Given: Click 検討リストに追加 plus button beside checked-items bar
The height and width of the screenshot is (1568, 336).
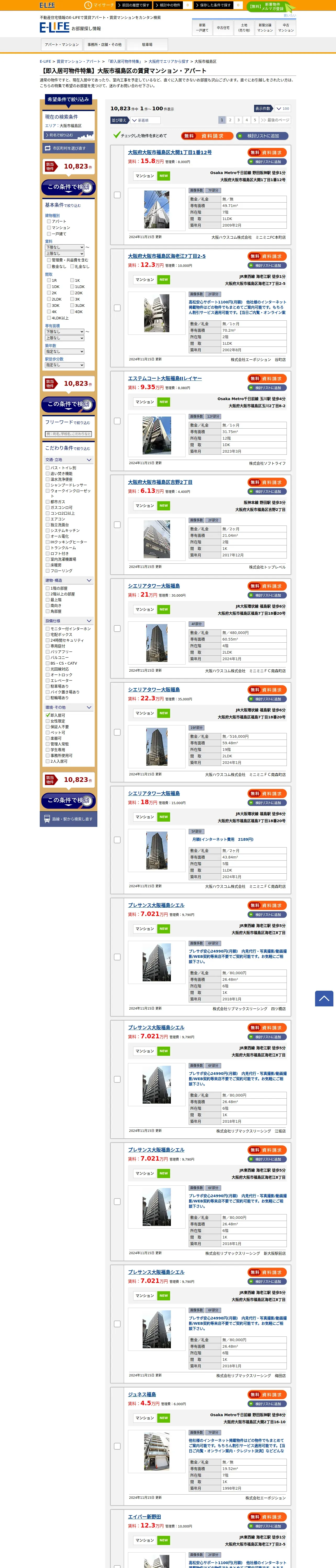Looking at the screenshot, I should coord(262,136).
